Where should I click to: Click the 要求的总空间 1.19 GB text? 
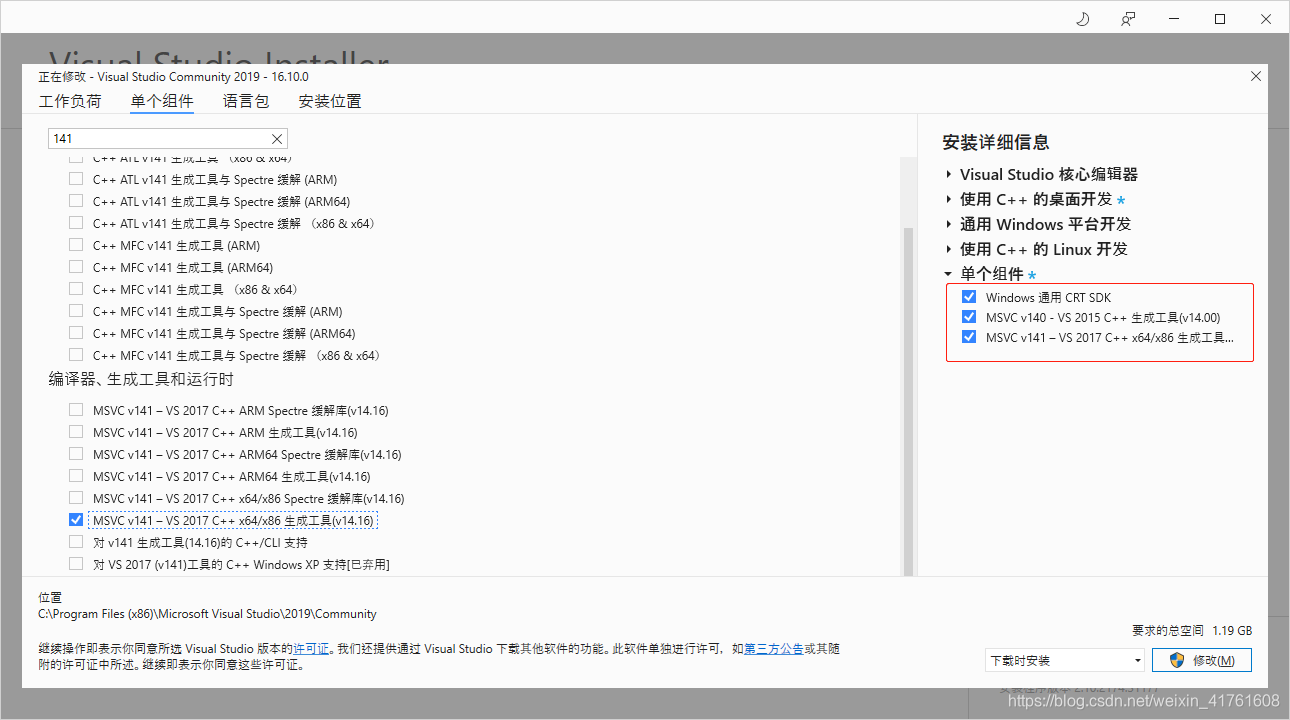tap(1192, 631)
